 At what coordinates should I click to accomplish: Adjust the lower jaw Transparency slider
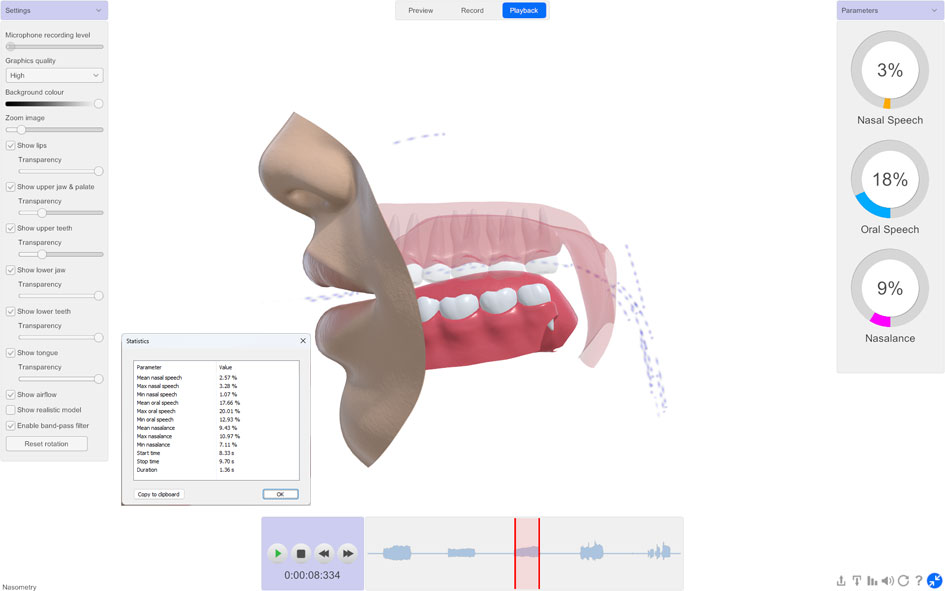coord(60,296)
